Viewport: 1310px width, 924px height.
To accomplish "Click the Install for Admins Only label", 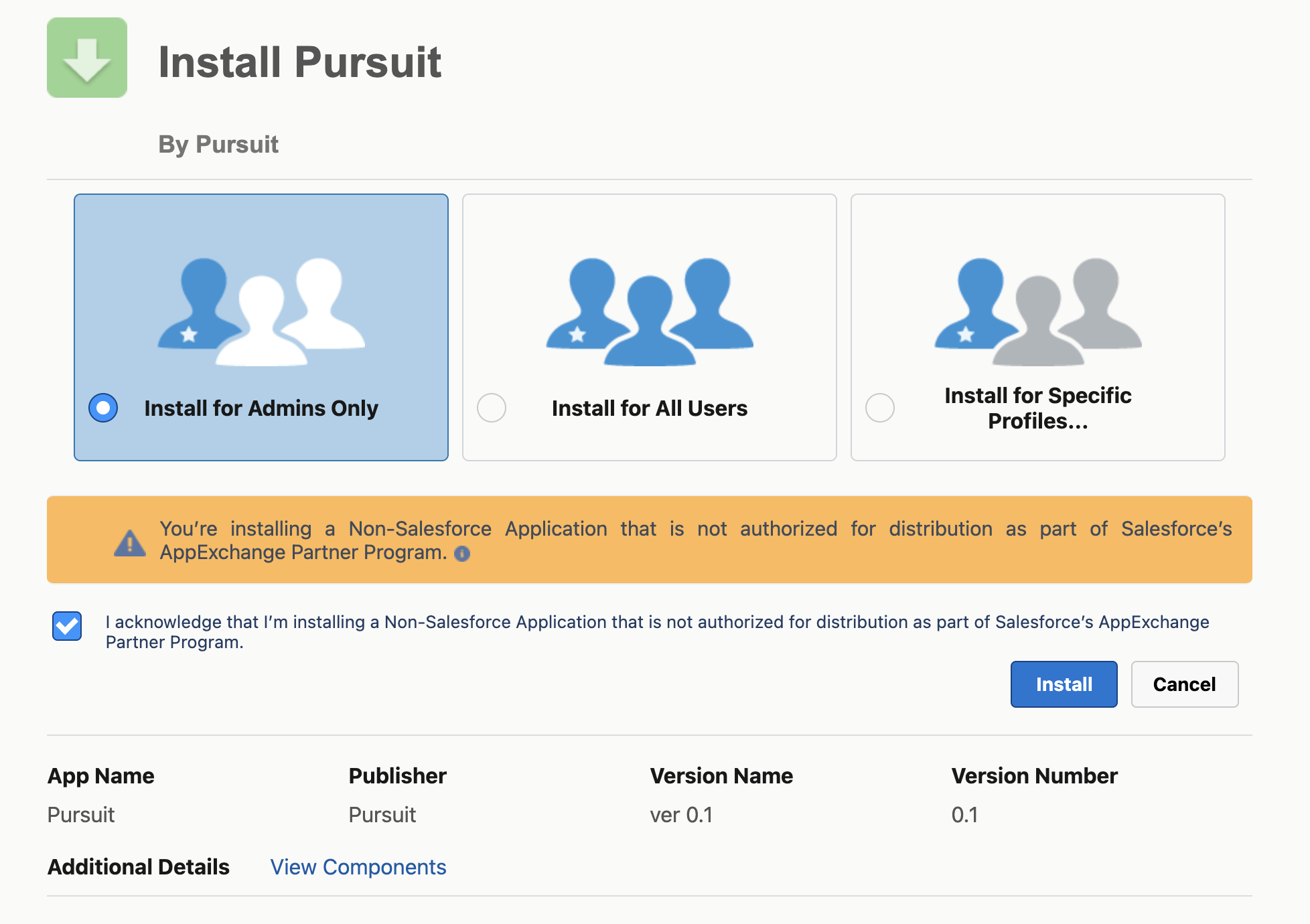I will [x=261, y=408].
